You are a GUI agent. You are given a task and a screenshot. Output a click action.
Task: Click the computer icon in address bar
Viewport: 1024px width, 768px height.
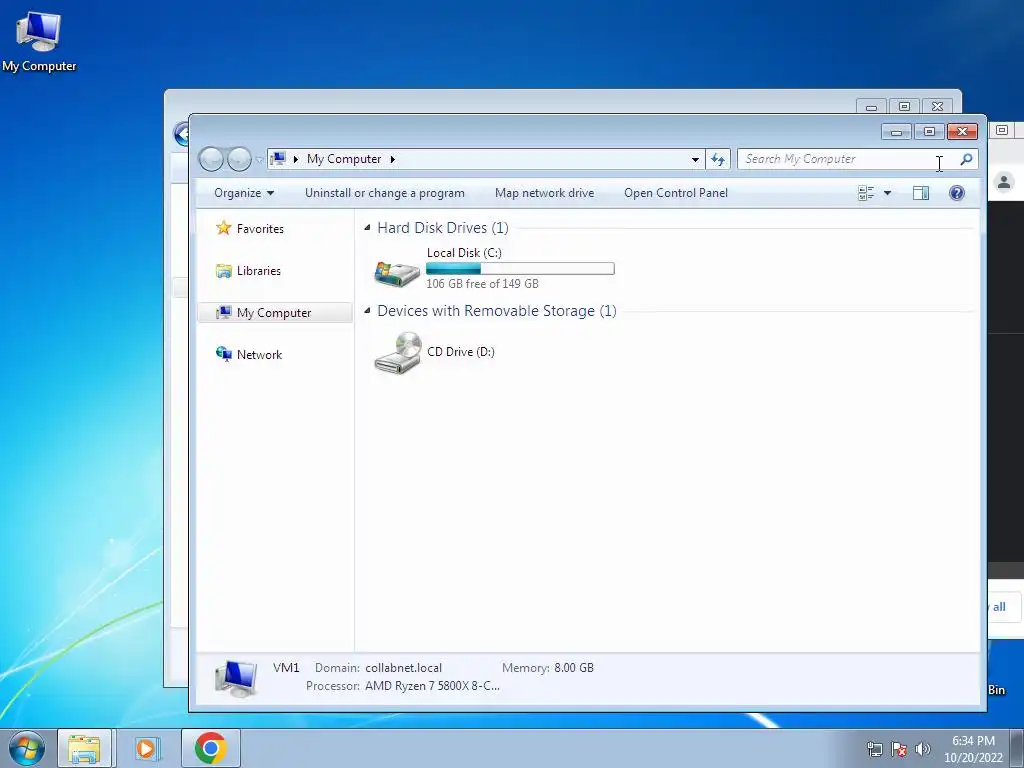tap(278, 159)
